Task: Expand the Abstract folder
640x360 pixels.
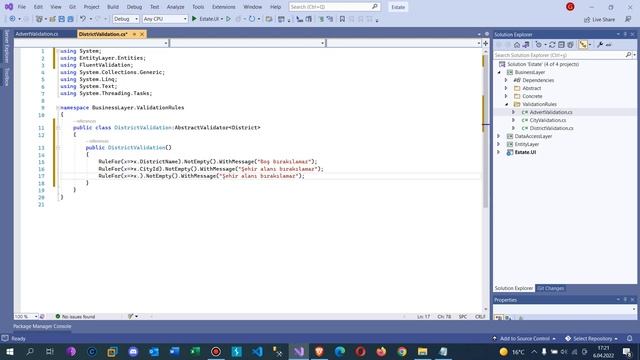Action: pos(506,88)
